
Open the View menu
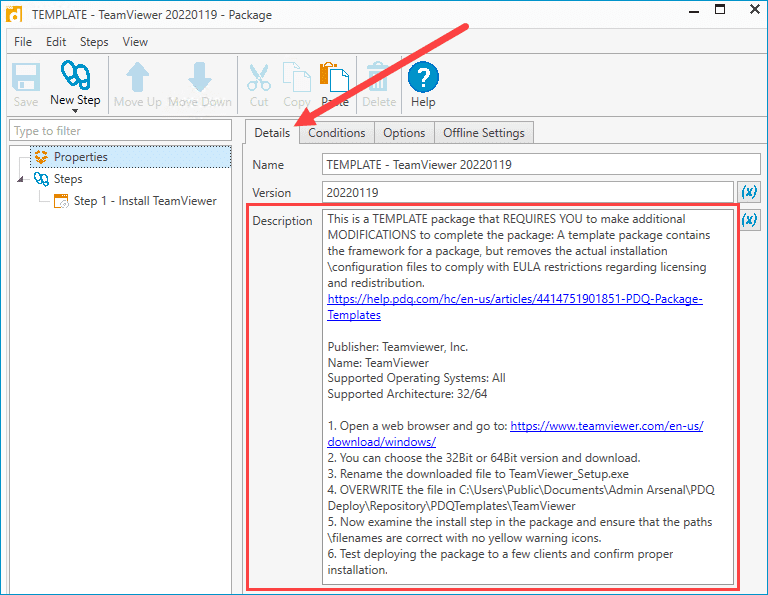click(135, 42)
